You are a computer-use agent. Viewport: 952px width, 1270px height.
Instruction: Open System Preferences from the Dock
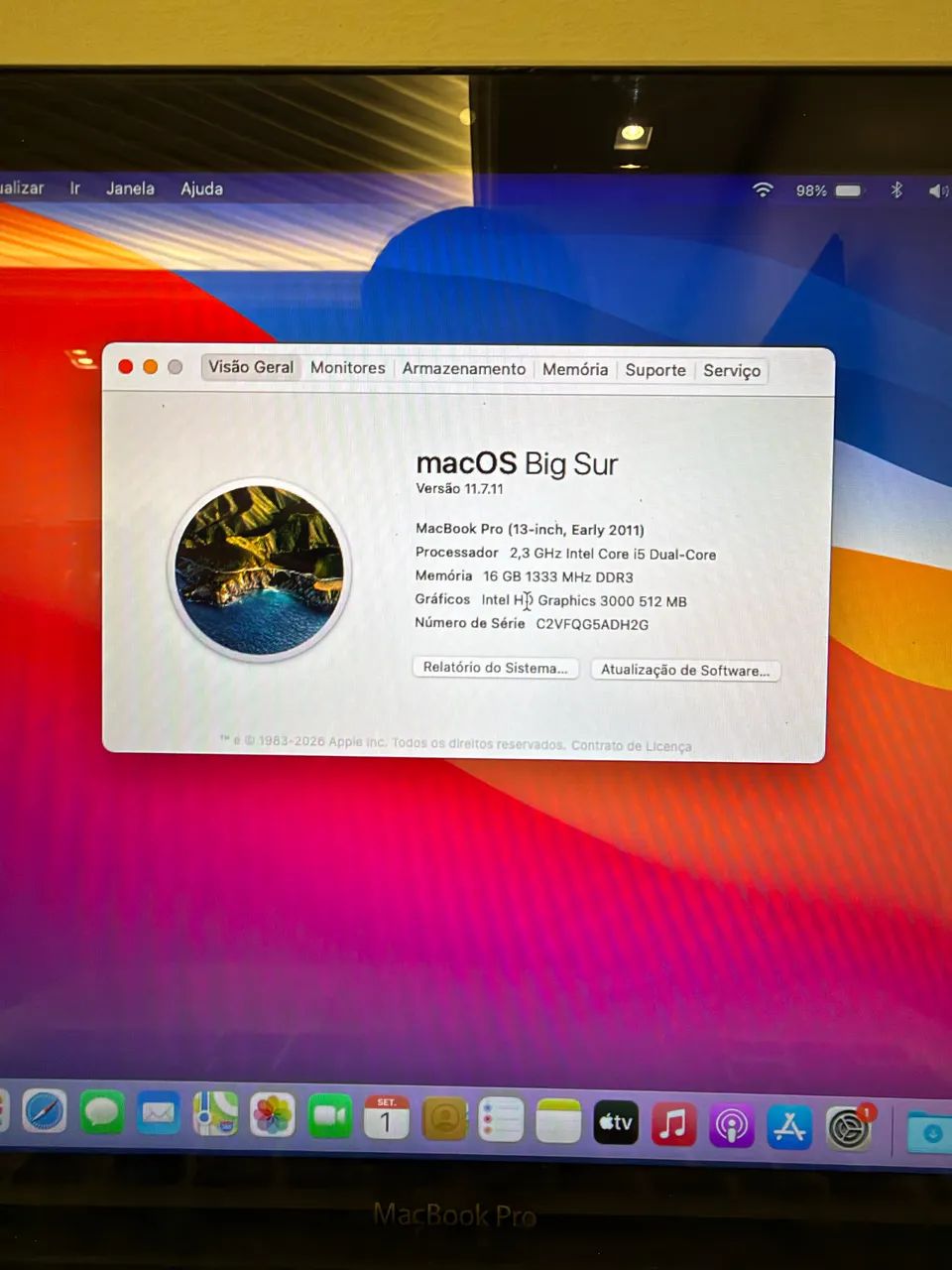click(x=849, y=1130)
